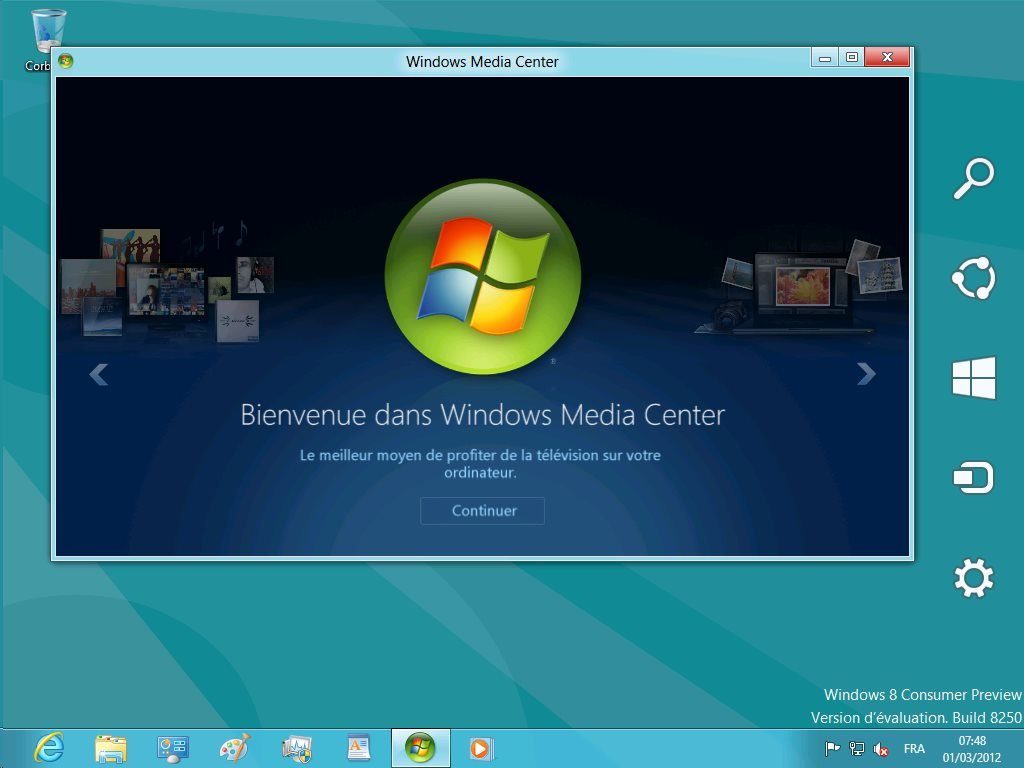The height and width of the screenshot is (768, 1024).
Task: Open the Start charm Windows logo
Action: click(x=974, y=377)
